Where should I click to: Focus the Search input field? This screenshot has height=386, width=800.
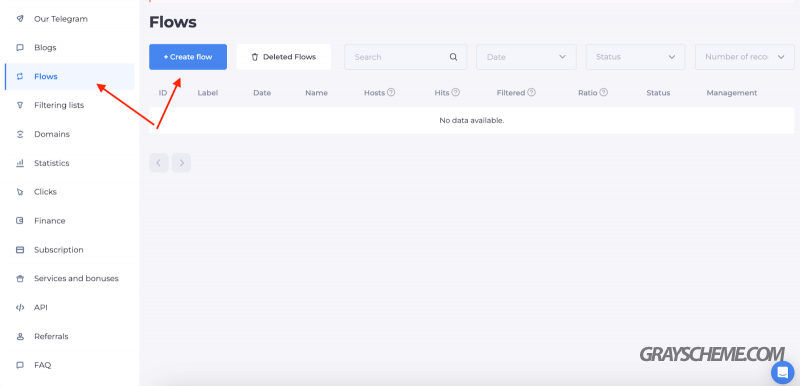[x=406, y=57]
